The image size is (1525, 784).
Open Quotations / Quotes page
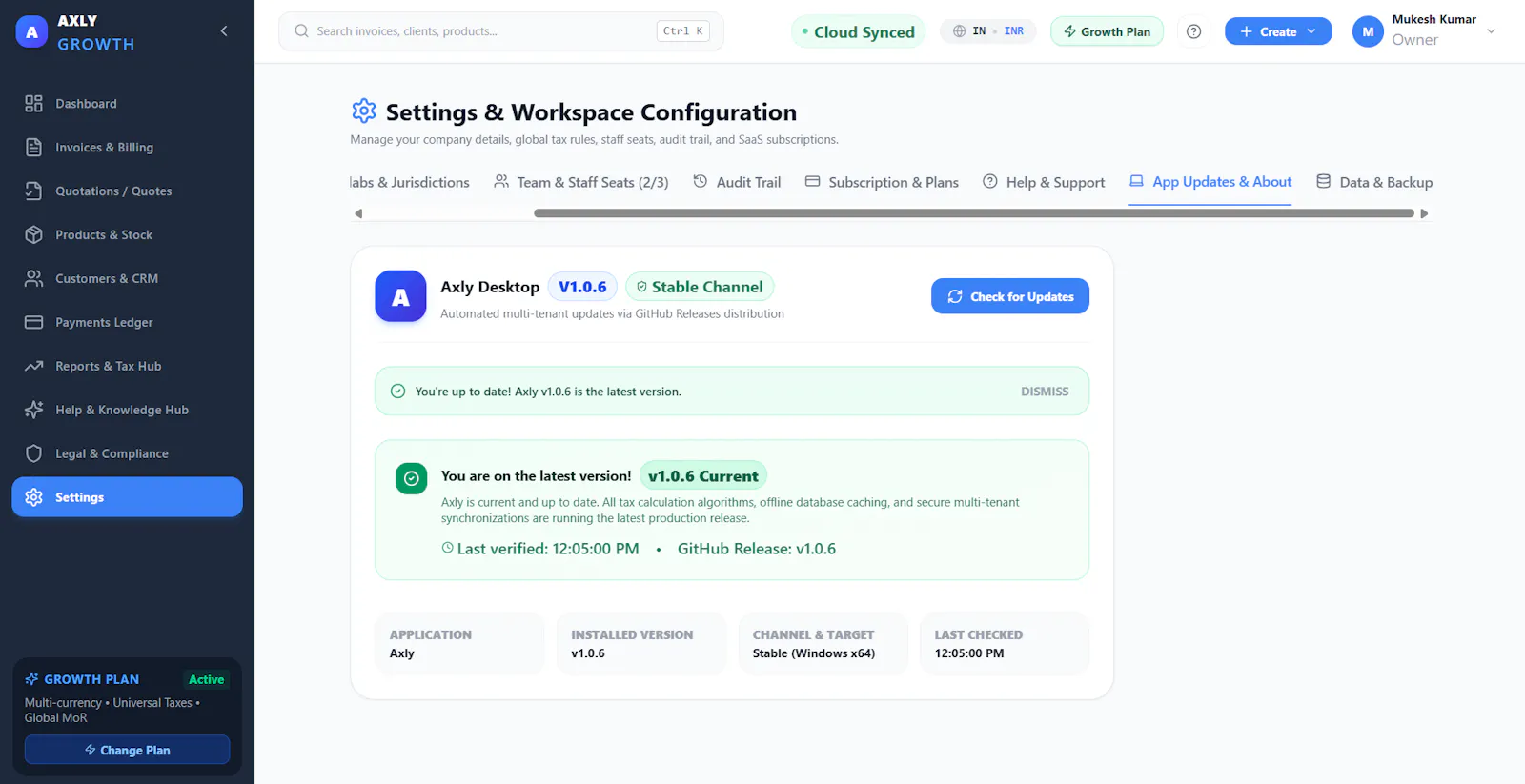point(127,191)
